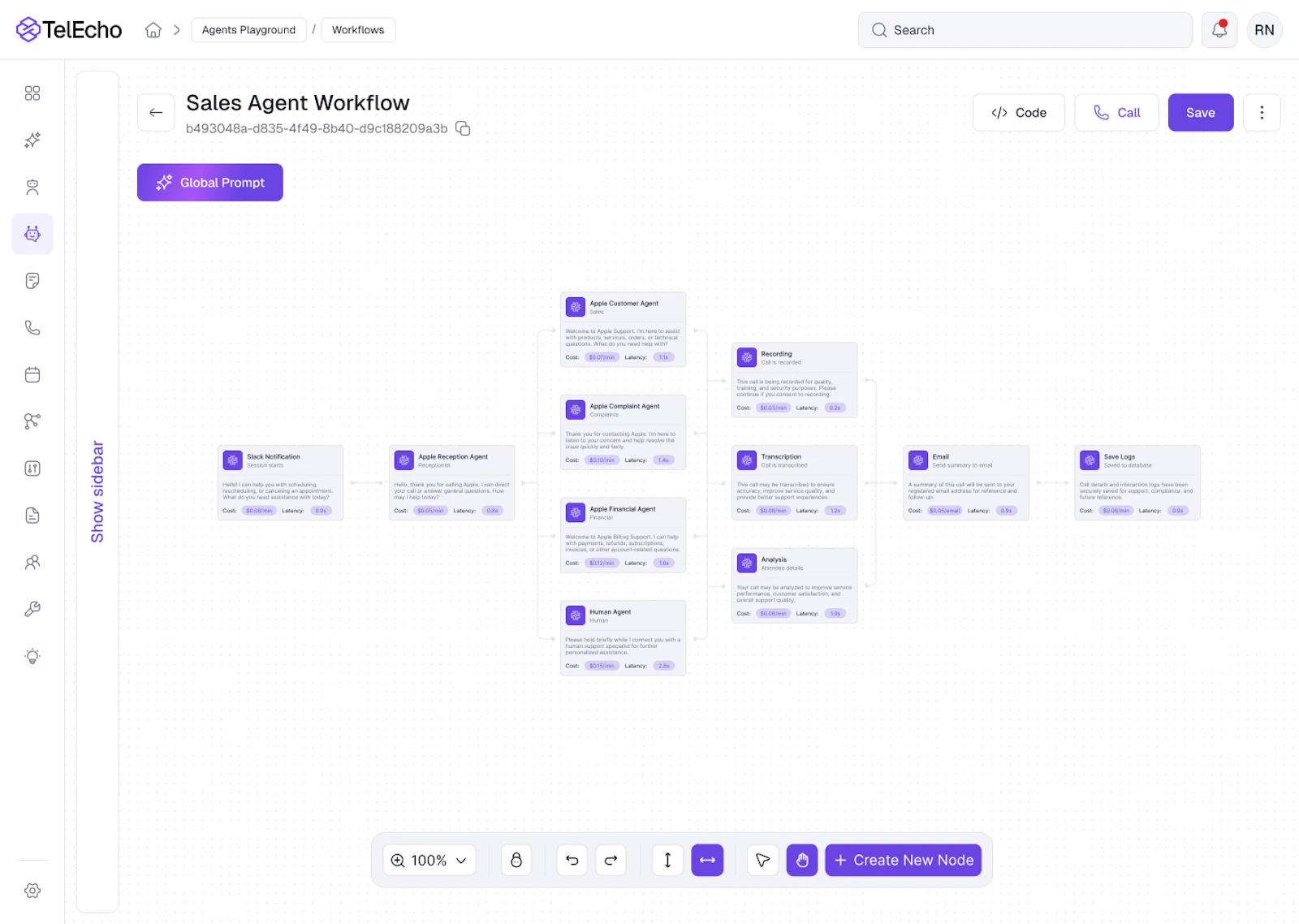Viewport: 1299px width, 924px height.
Task: Redo the last canvas action
Action: pos(611,861)
